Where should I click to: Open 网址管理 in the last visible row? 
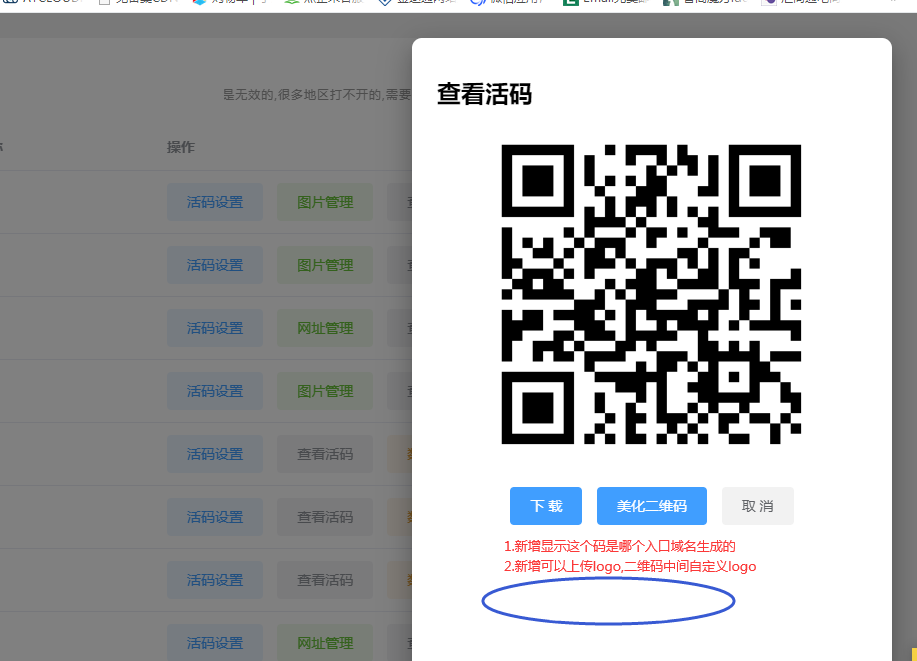click(x=325, y=643)
